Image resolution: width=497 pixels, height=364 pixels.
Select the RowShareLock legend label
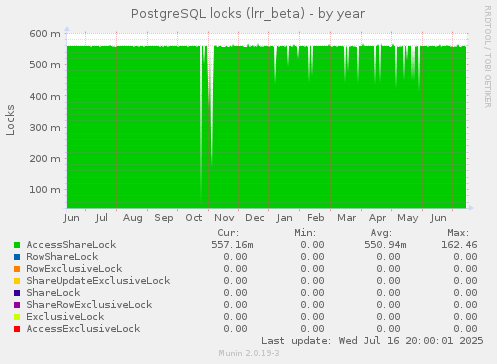[62, 257]
